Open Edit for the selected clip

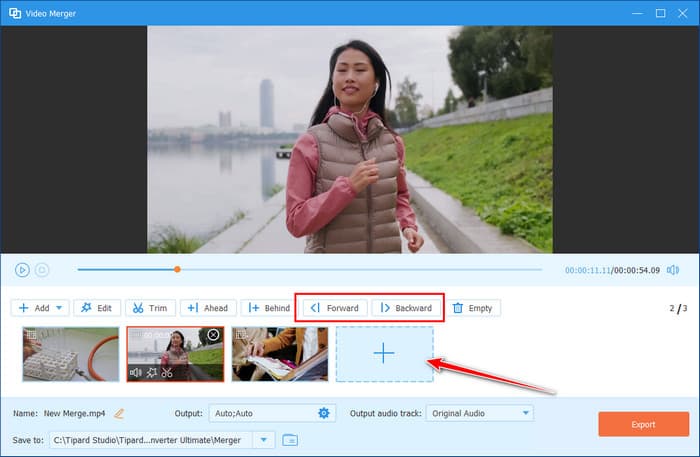click(x=97, y=308)
